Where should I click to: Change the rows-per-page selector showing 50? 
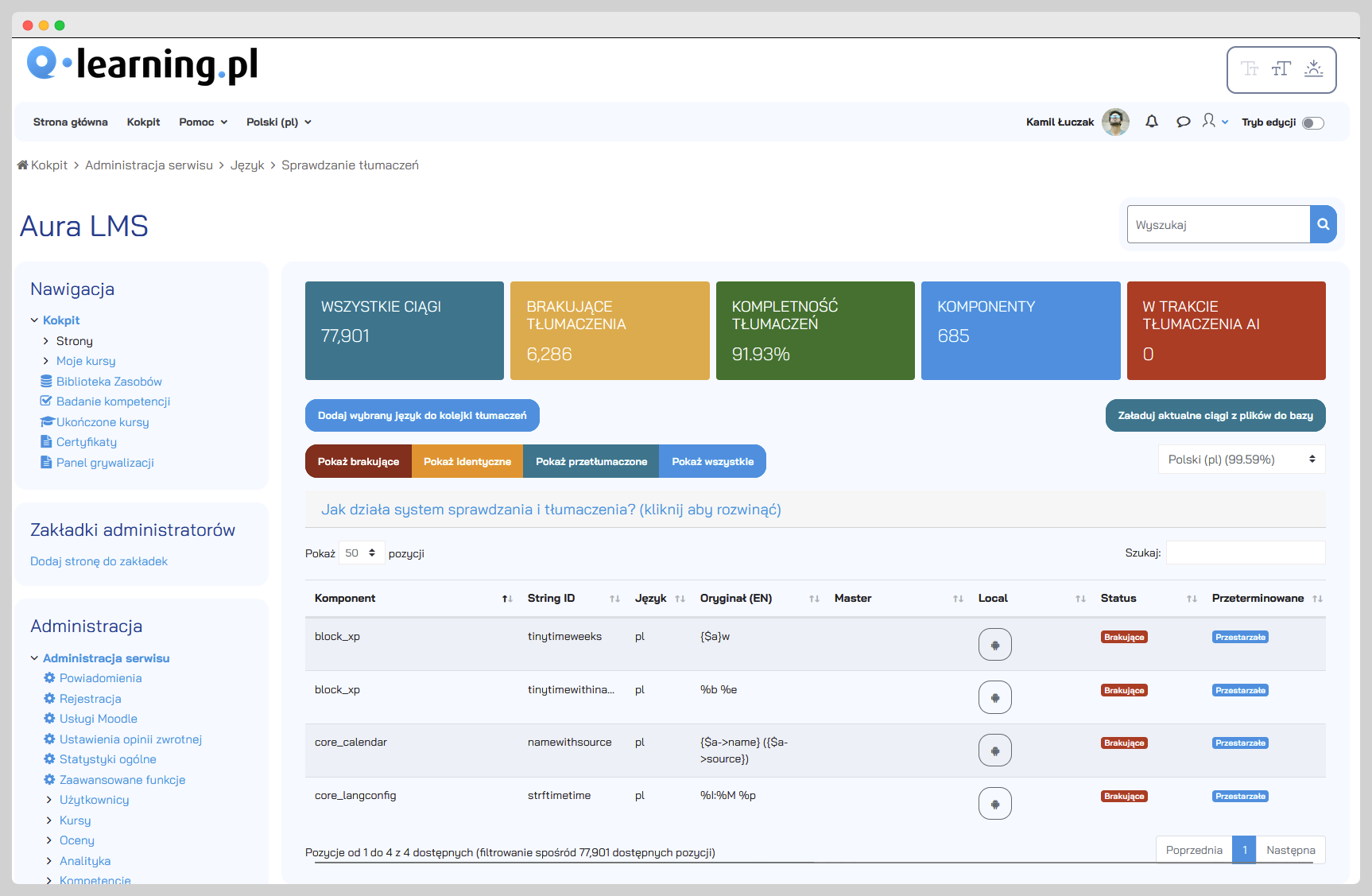pyautogui.click(x=361, y=553)
